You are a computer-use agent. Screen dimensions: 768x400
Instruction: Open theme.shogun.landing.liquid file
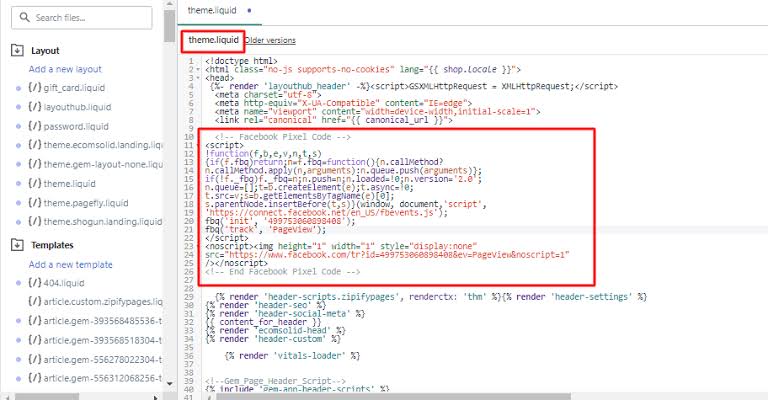103,222
